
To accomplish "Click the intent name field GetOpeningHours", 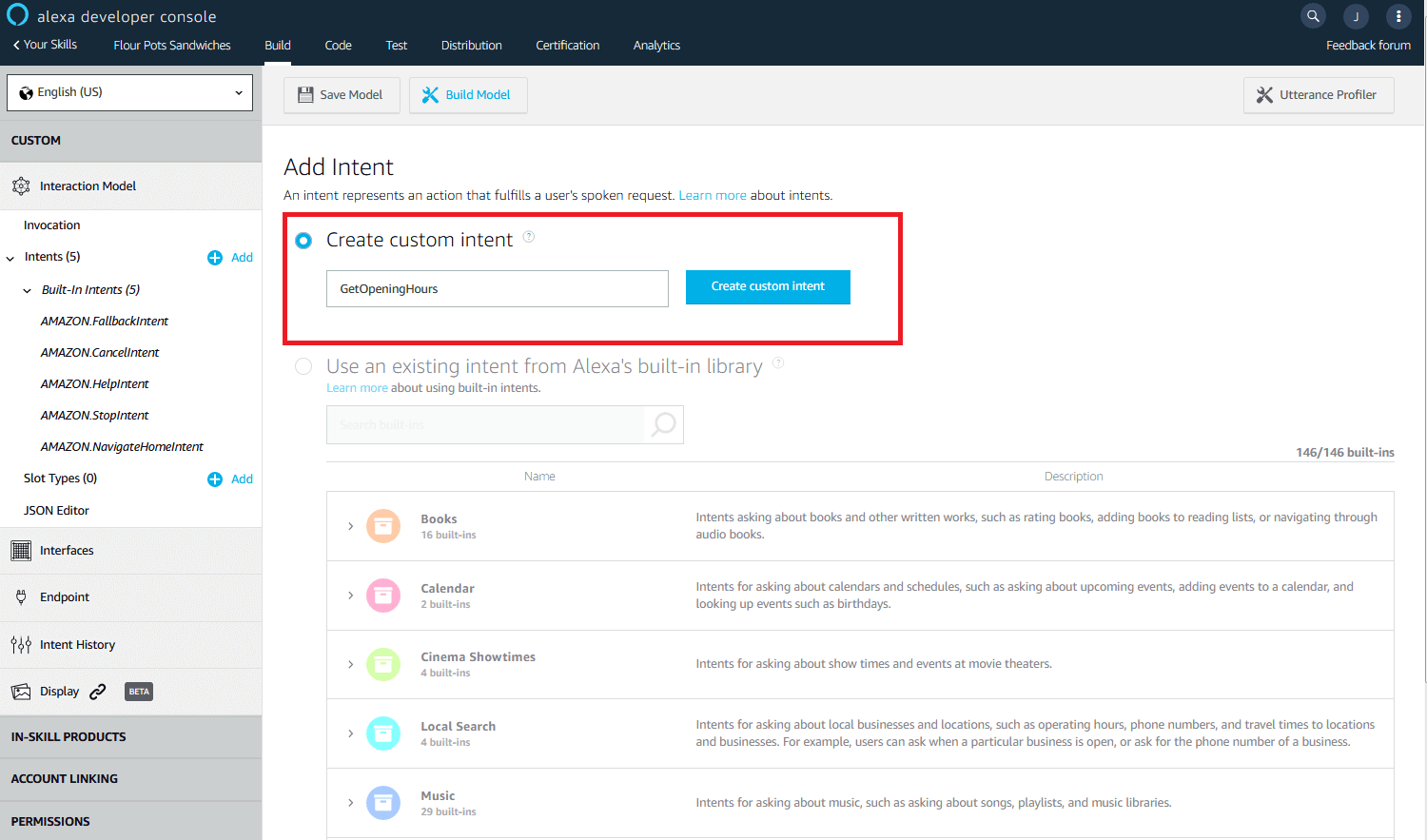I will click(498, 289).
